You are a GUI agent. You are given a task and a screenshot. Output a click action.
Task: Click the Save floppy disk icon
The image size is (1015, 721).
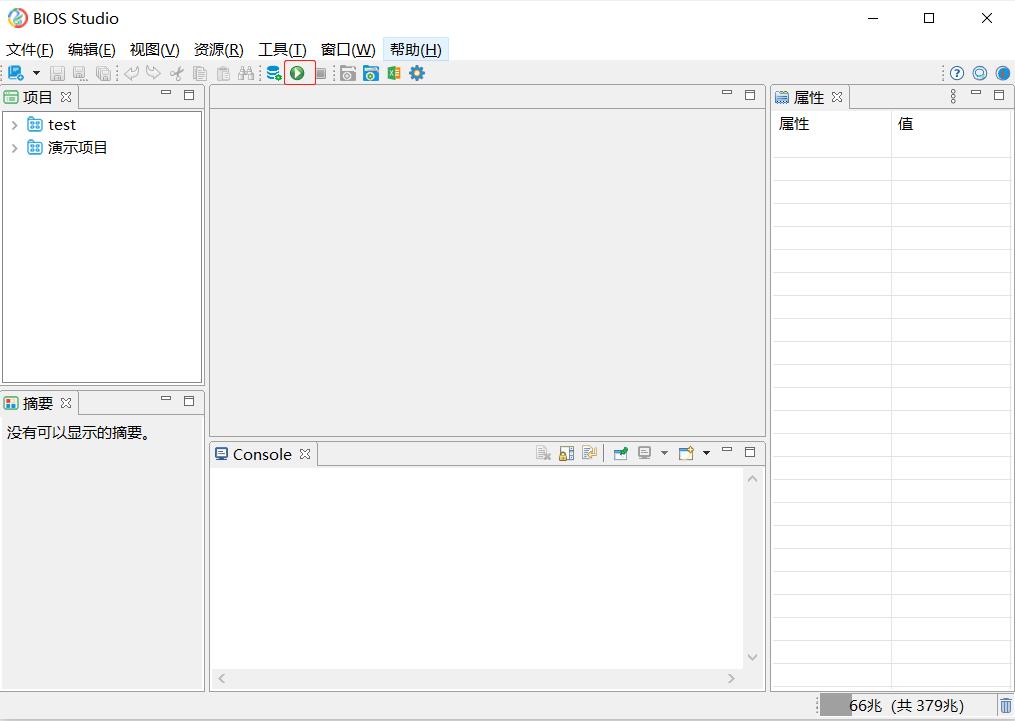(58, 73)
